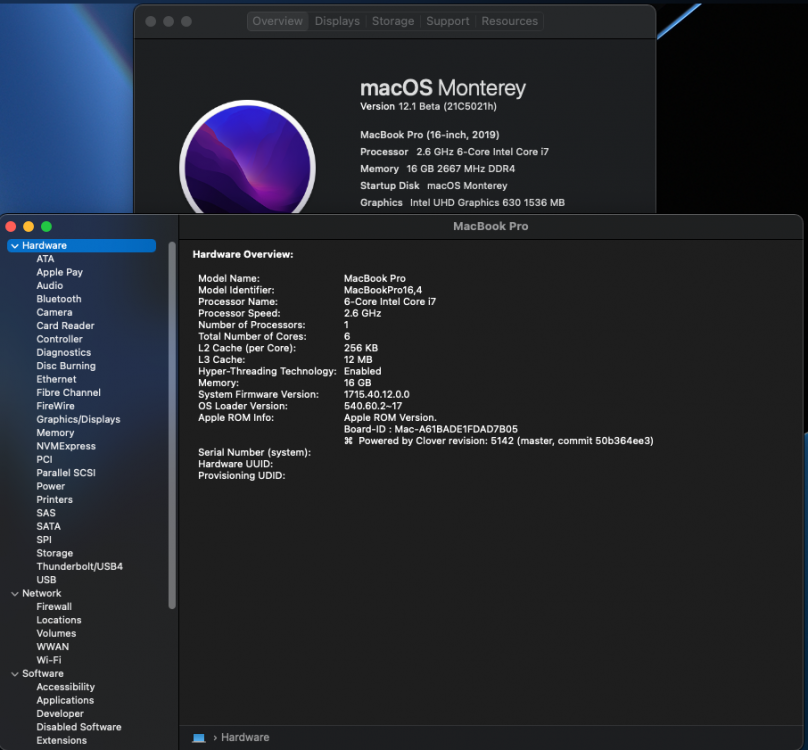The width and height of the screenshot is (808, 750).
Task: Open the Support tab in About This Mac
Action: click(x=447, y=21)
